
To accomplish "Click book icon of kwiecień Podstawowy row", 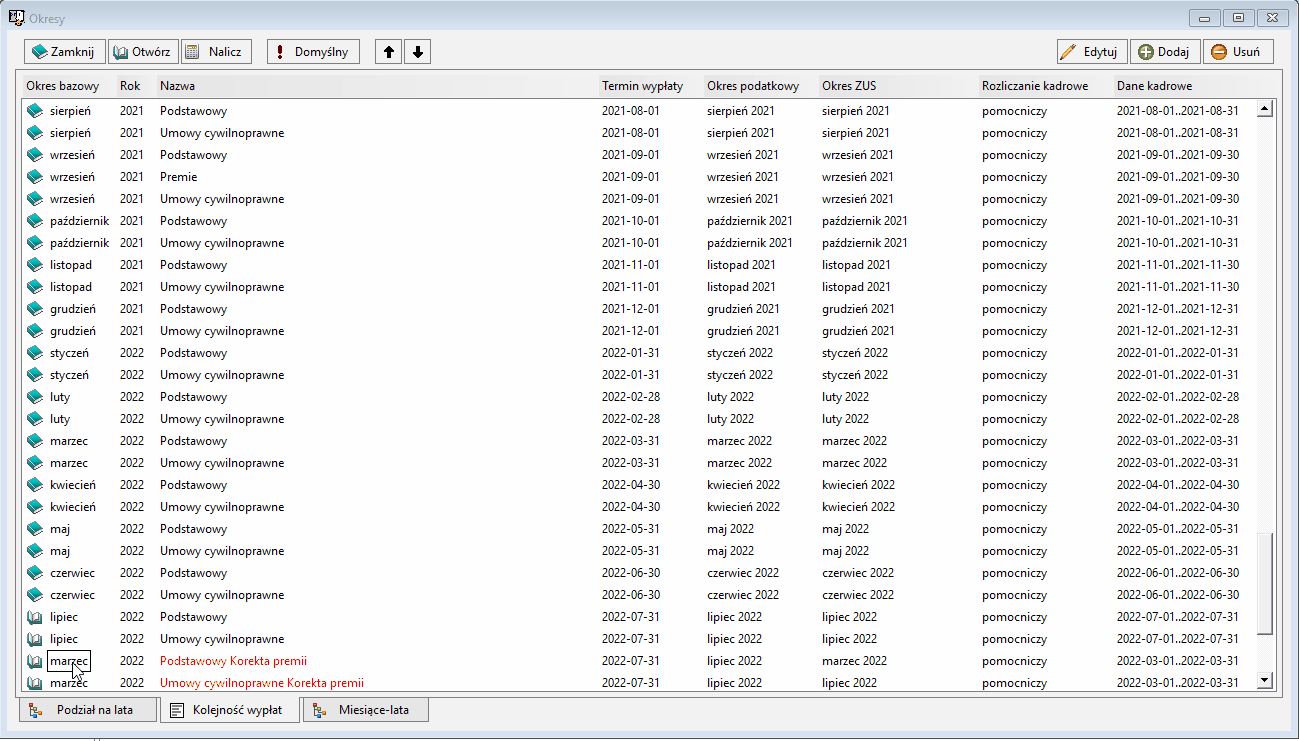I will [x=35, y=485].
